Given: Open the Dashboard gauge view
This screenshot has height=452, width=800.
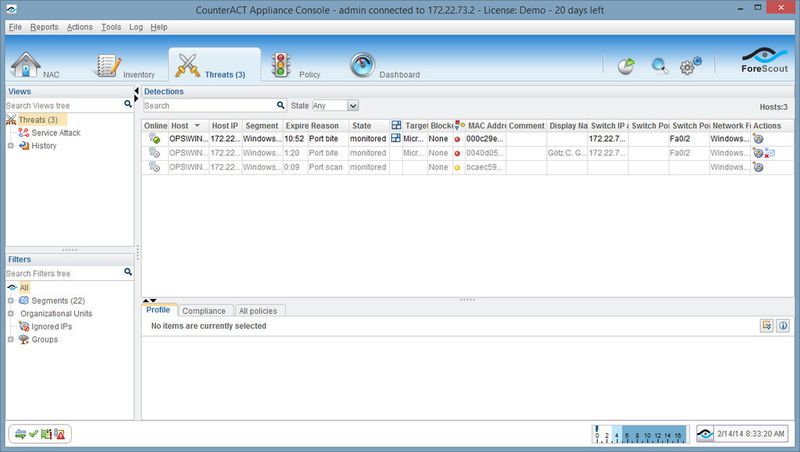Looking at the screenshot, I should [385, 66].
